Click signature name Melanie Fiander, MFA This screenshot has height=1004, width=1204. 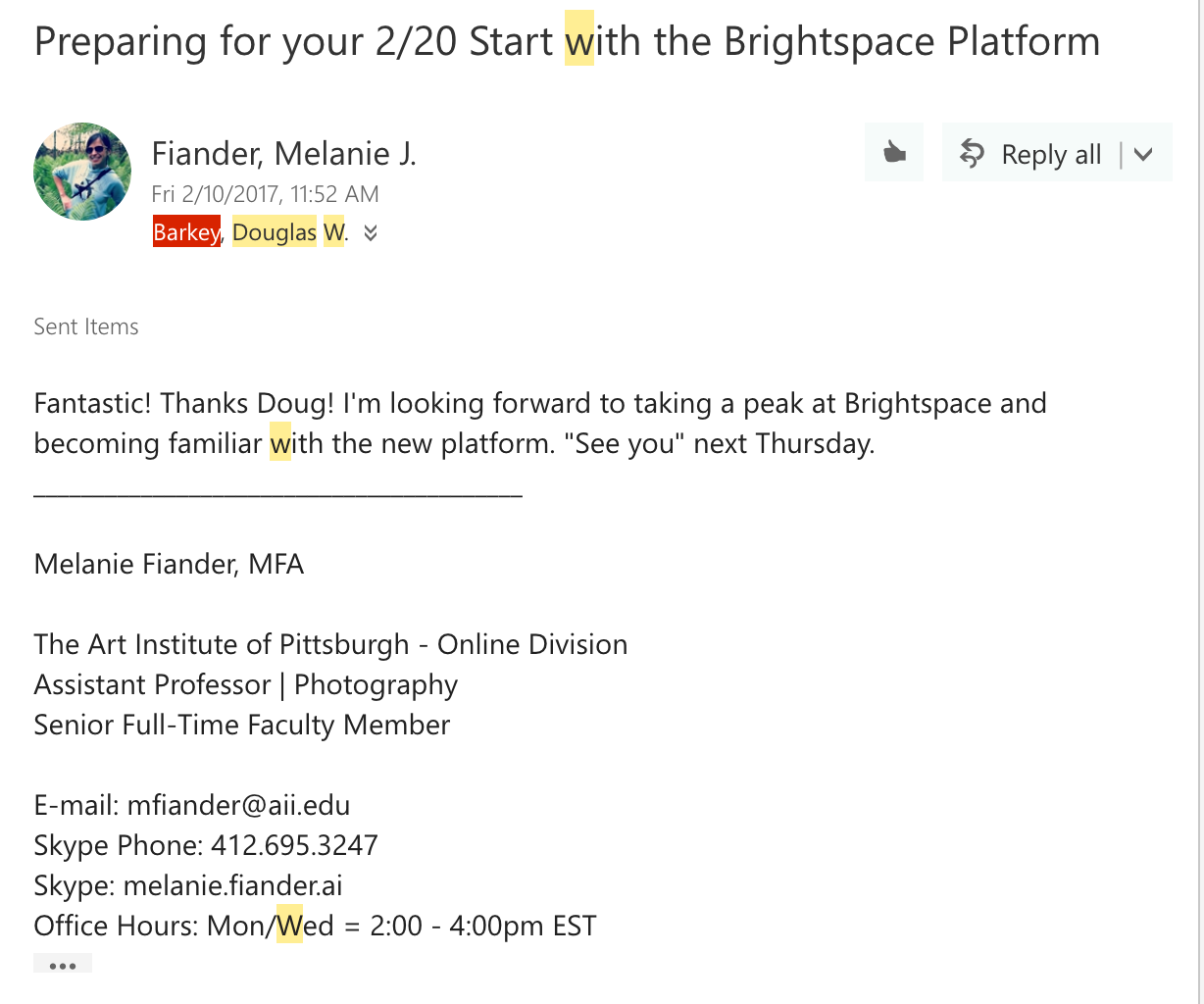pyautogui.click(x=169, y=564)
